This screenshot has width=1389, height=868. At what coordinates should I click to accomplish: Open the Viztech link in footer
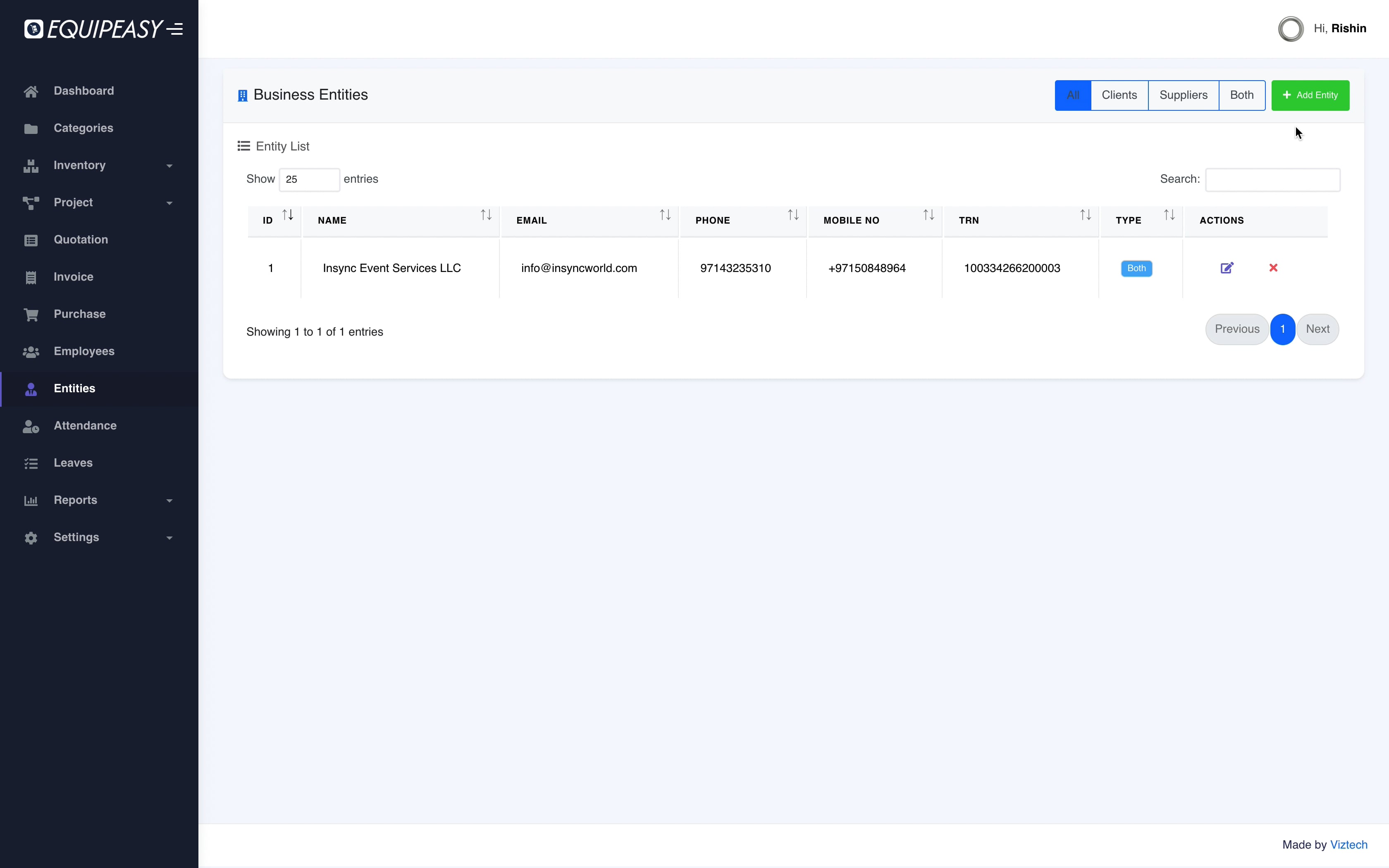pos(1348,844)
